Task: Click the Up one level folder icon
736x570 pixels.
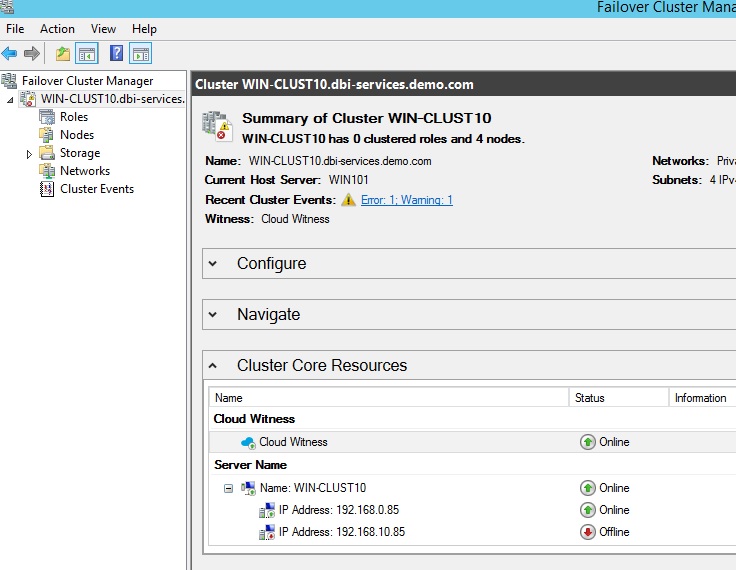Action: tap(63, 54)
